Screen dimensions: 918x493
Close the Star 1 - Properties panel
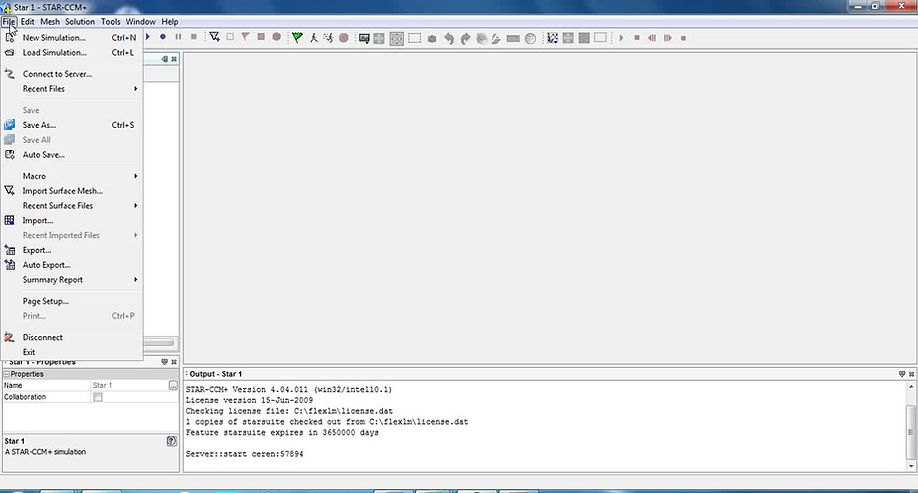pos(174,362)
